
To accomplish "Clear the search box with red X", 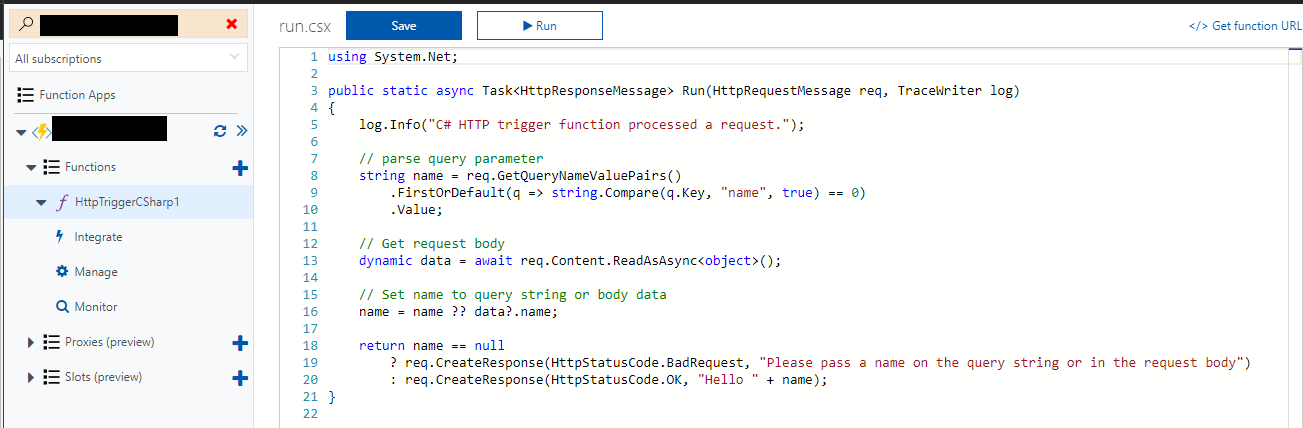I will 232,24.
